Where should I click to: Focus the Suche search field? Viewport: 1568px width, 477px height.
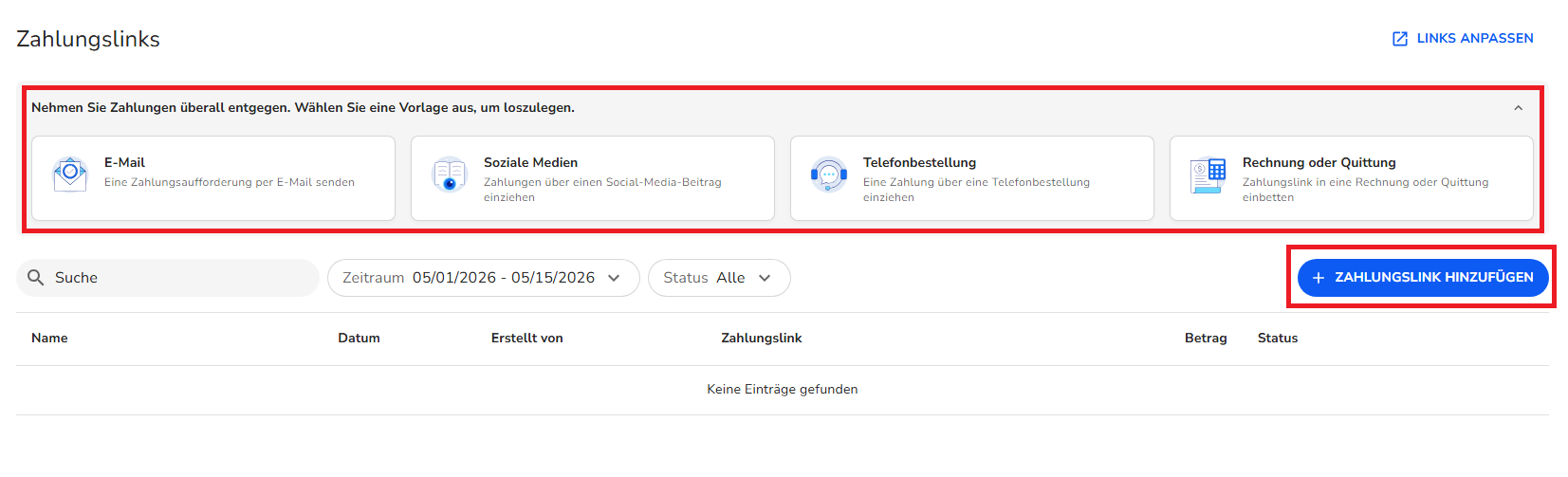click(x=168, y=278)
